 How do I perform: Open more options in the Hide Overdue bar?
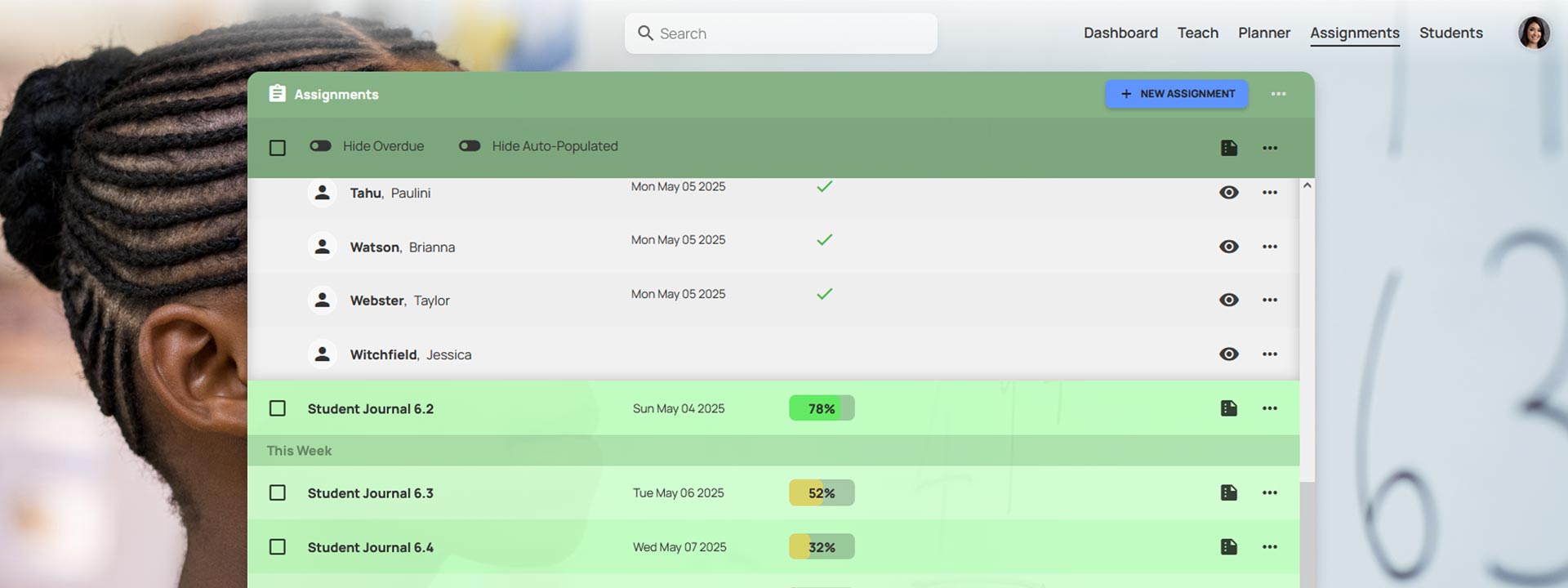[x=1269, y=148]
